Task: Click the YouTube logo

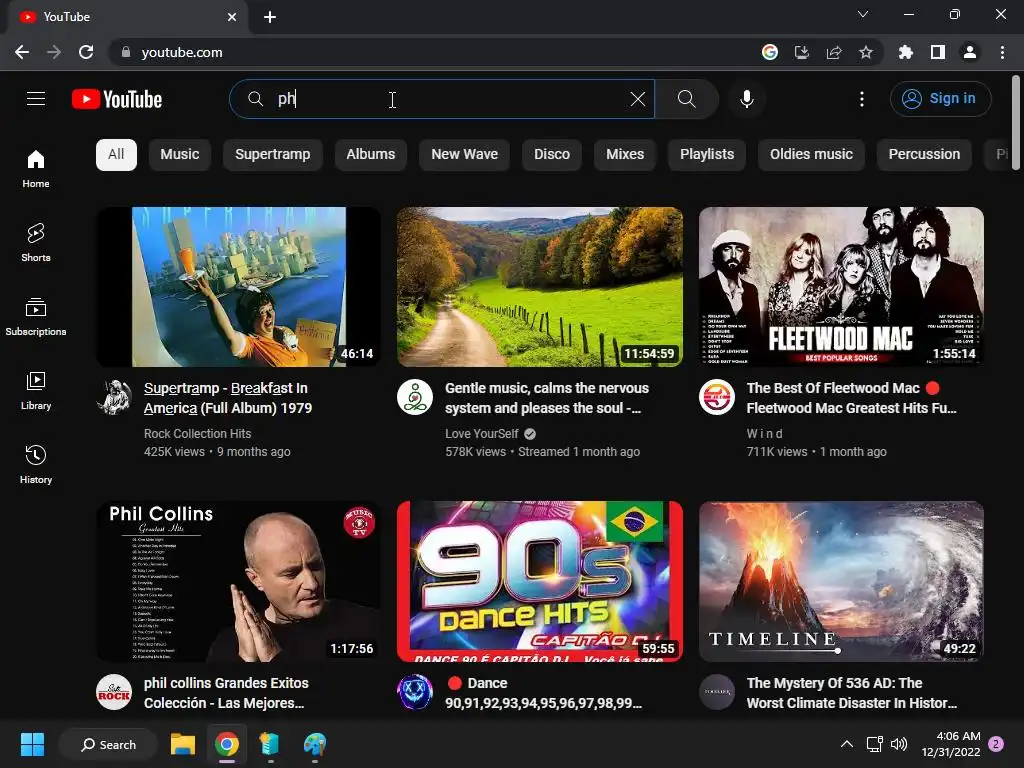Action: (x=117, y=99)
